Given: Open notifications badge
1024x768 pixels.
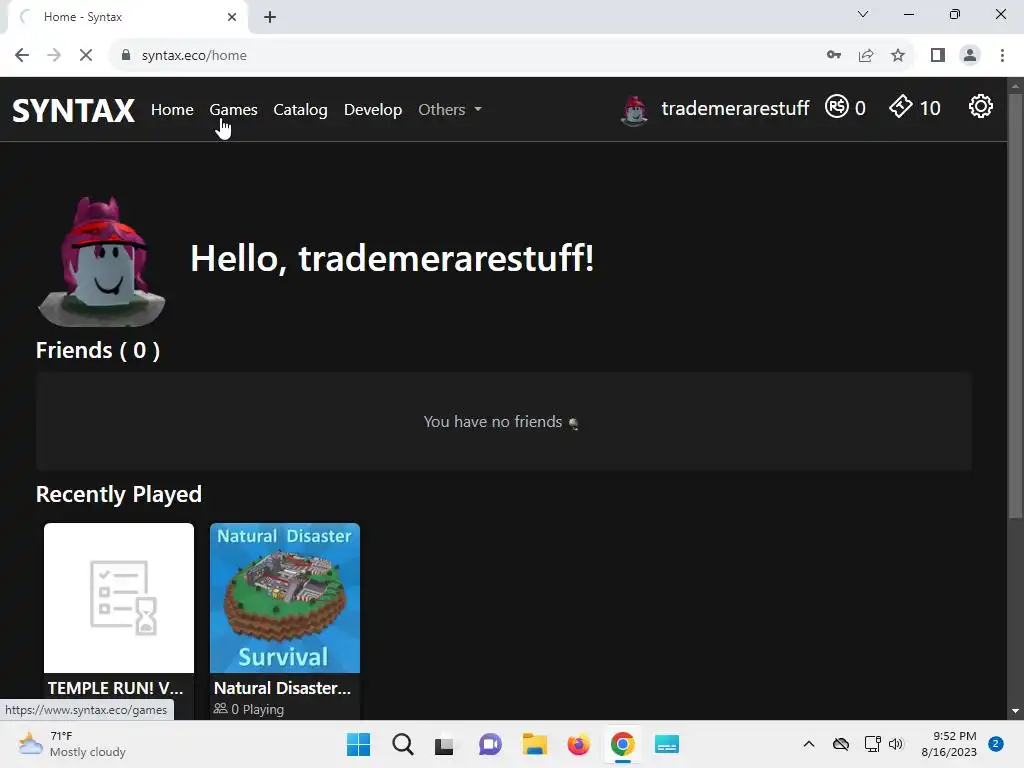Looking at the screenshot, I should pos(996,744).
